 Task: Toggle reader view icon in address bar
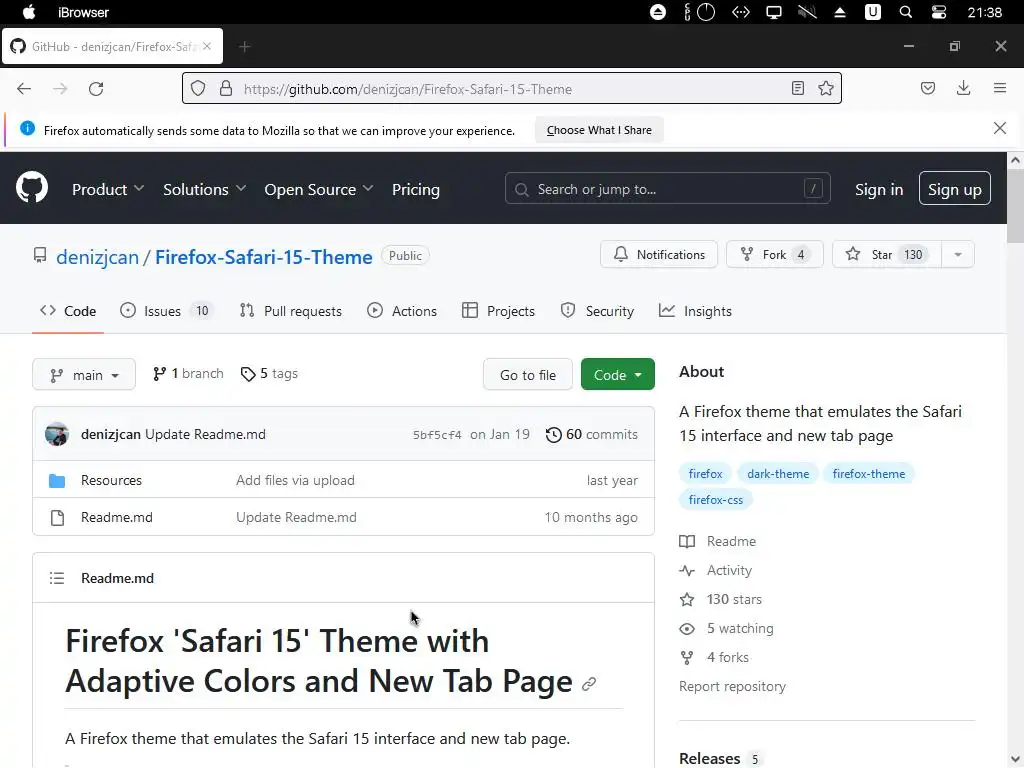797,88
